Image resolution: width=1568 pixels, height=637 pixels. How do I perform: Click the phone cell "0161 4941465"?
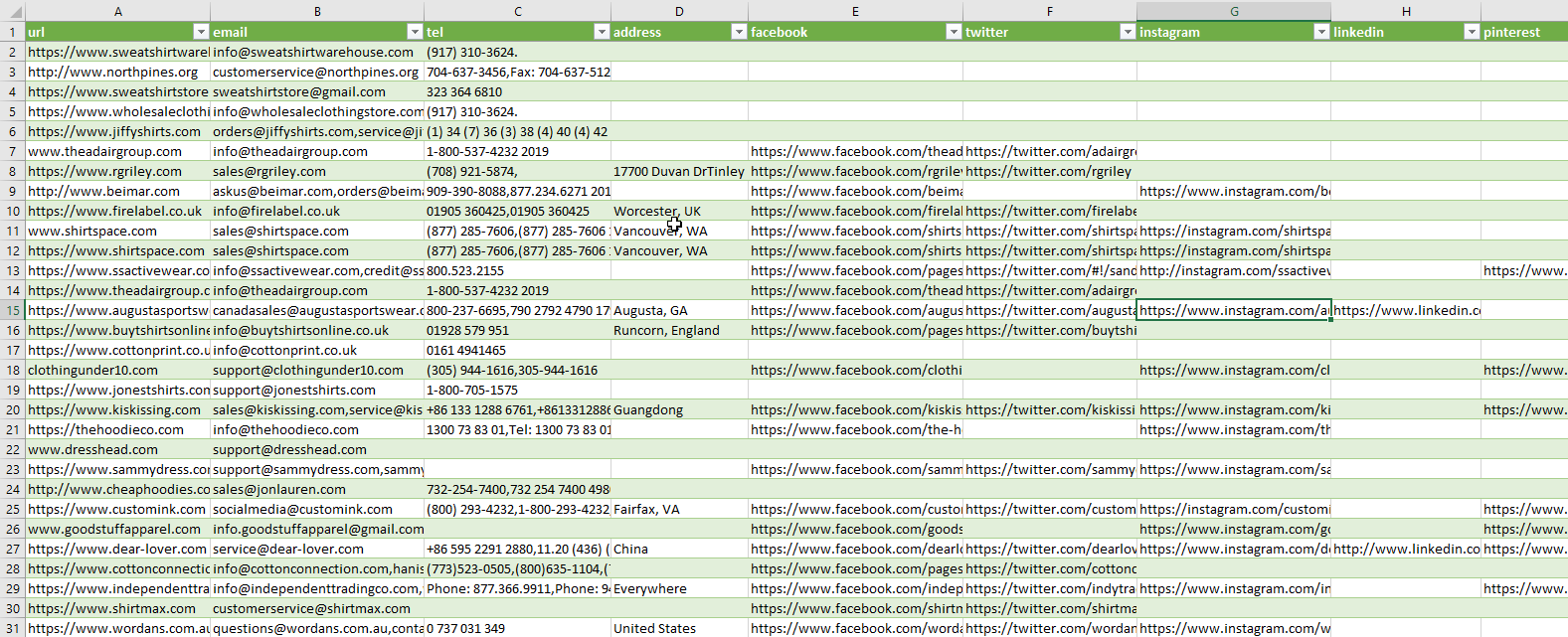click(x=518, y=350)
